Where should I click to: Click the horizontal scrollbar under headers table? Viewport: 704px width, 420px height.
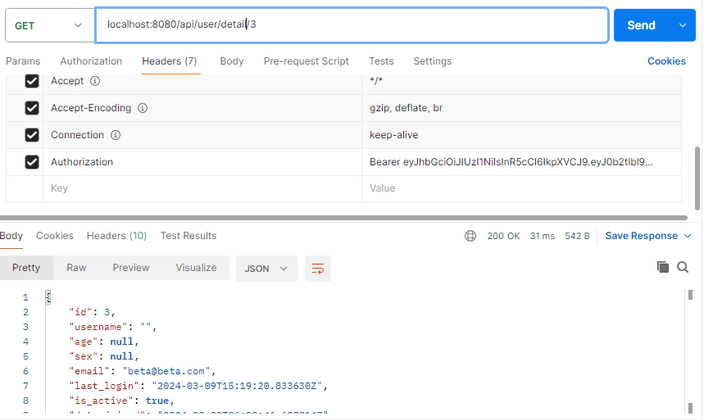tap(340, 217)
